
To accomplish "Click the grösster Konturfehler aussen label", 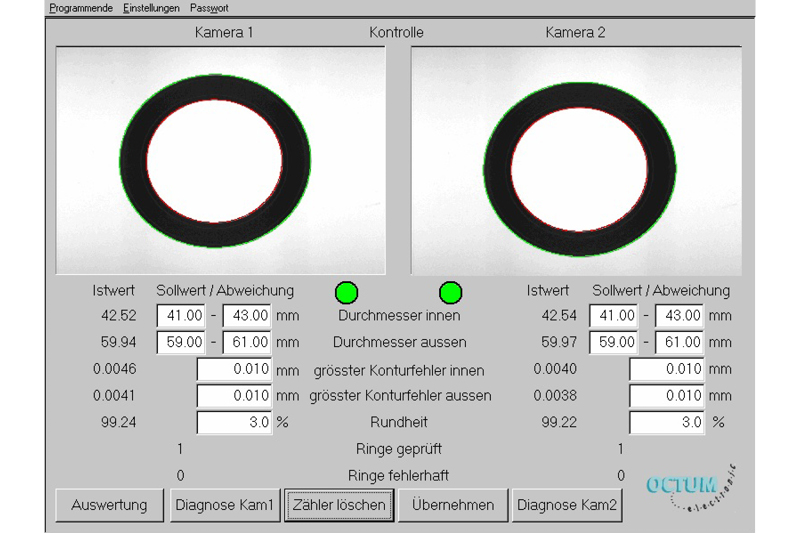I will pos(400,396).
